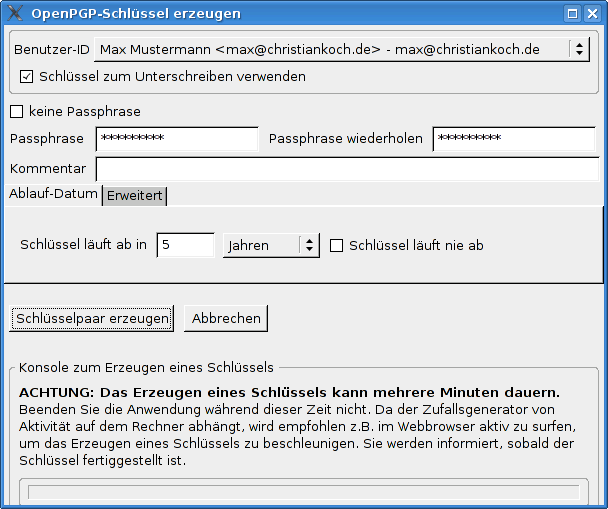The image size is (608, 509).
Task: Select the Ablauf-Datum tab
Action: [54, 194]
